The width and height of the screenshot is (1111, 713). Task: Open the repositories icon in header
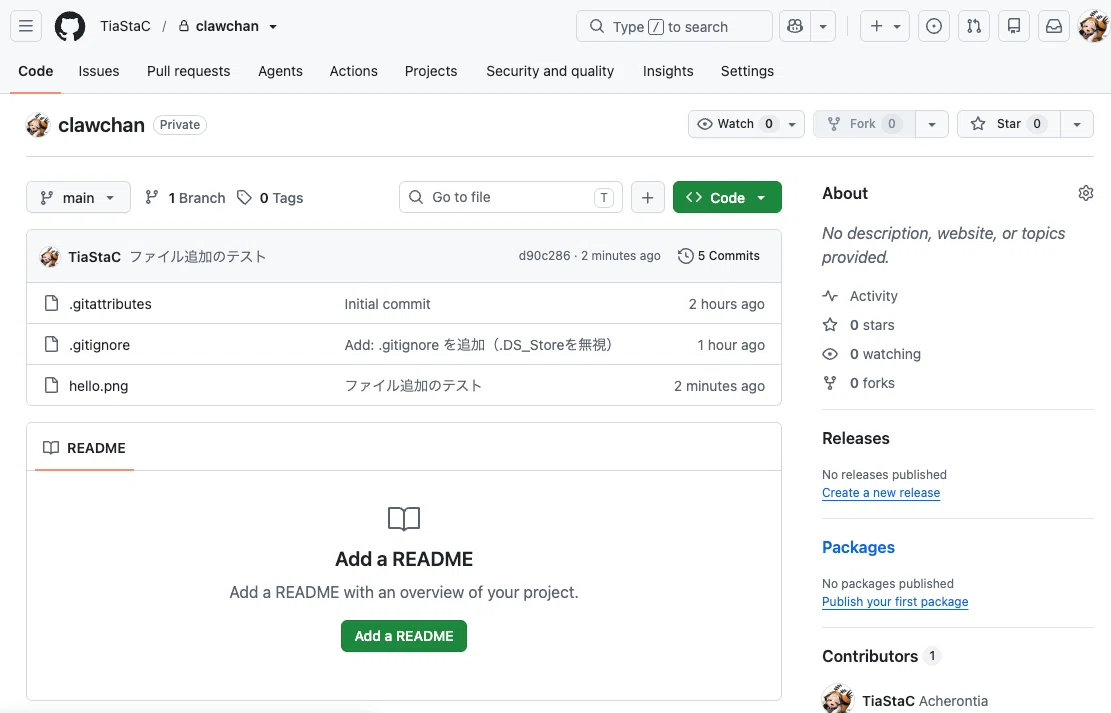[x=1014, y=26]
